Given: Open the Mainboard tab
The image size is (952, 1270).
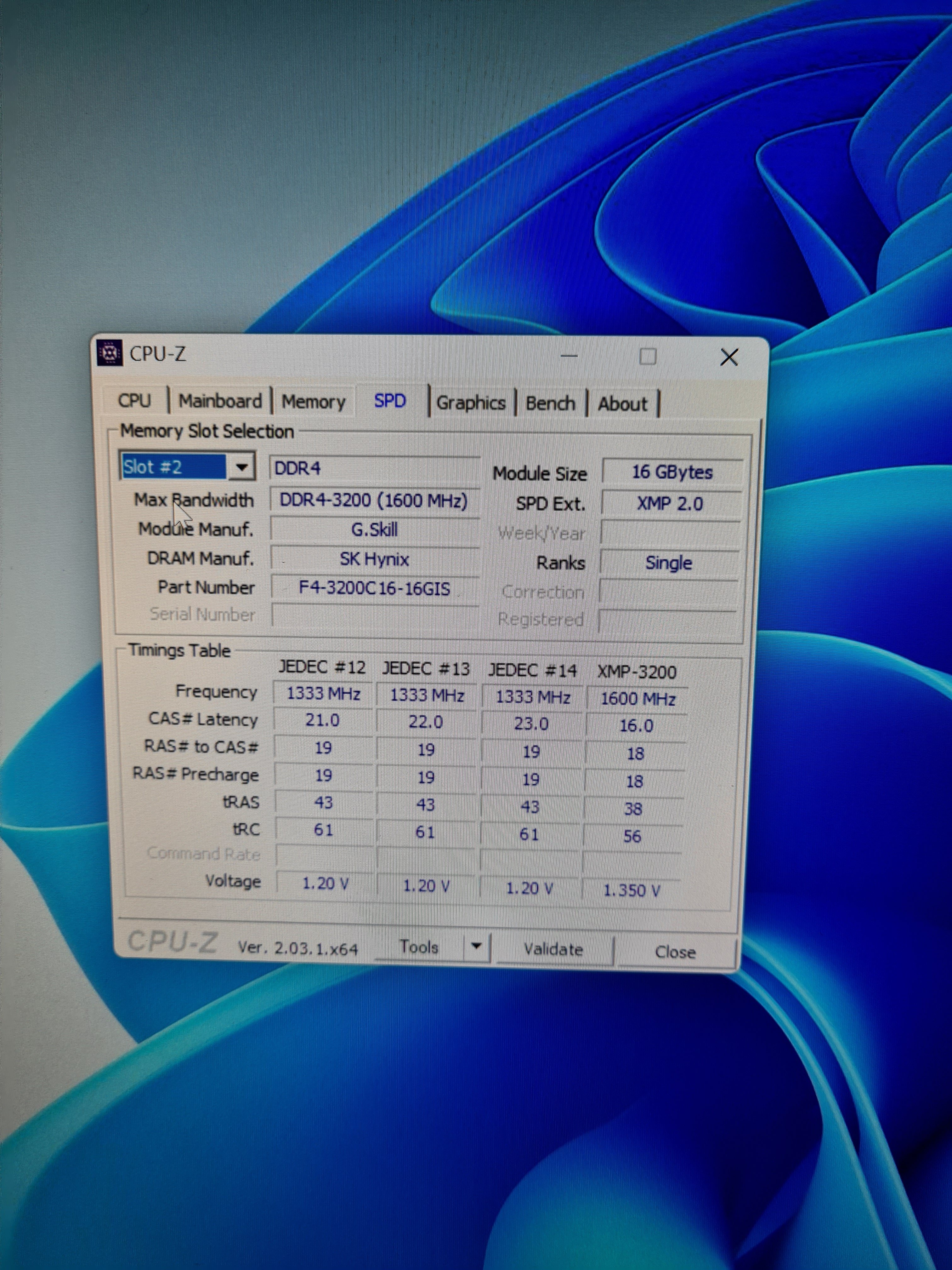Looking at the screenshot, I should pyautogui.click(x=220, y=401).
